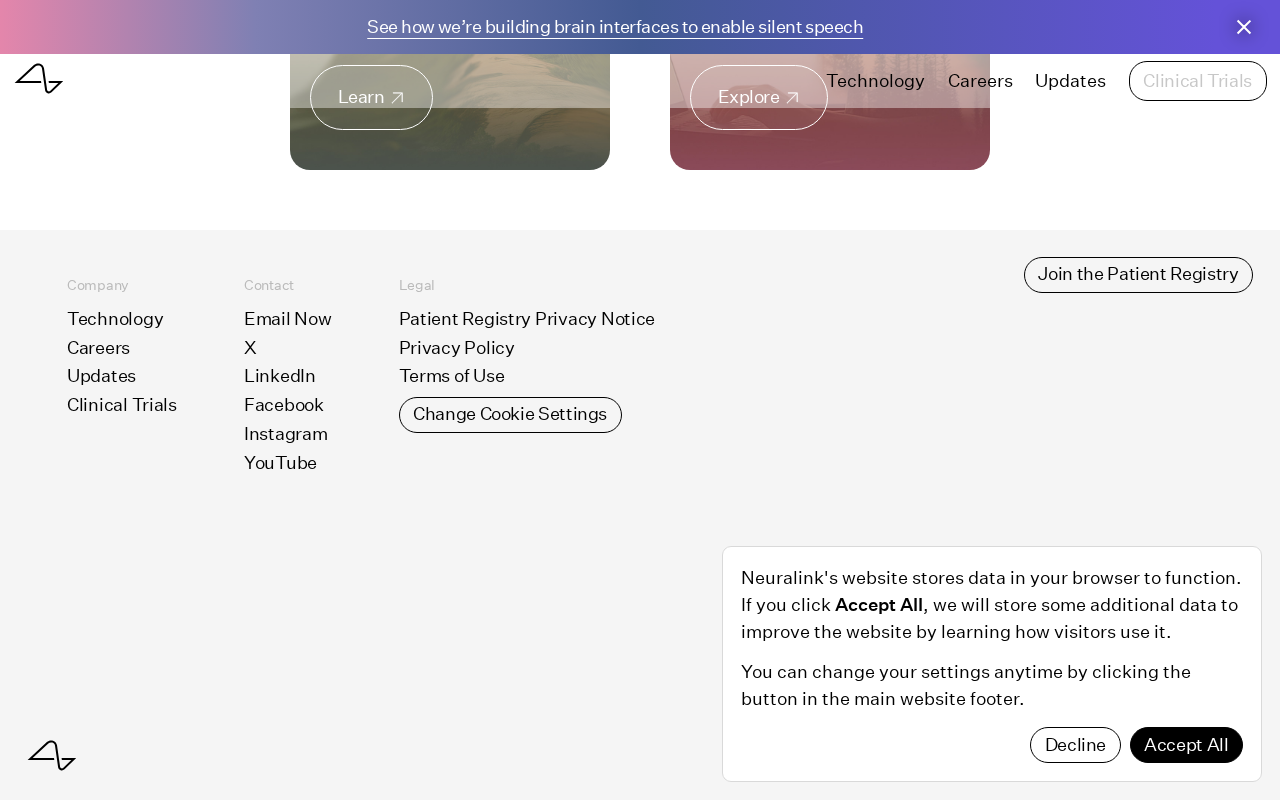Dismiss the silent speech announcement banner

coord(1244,27)
